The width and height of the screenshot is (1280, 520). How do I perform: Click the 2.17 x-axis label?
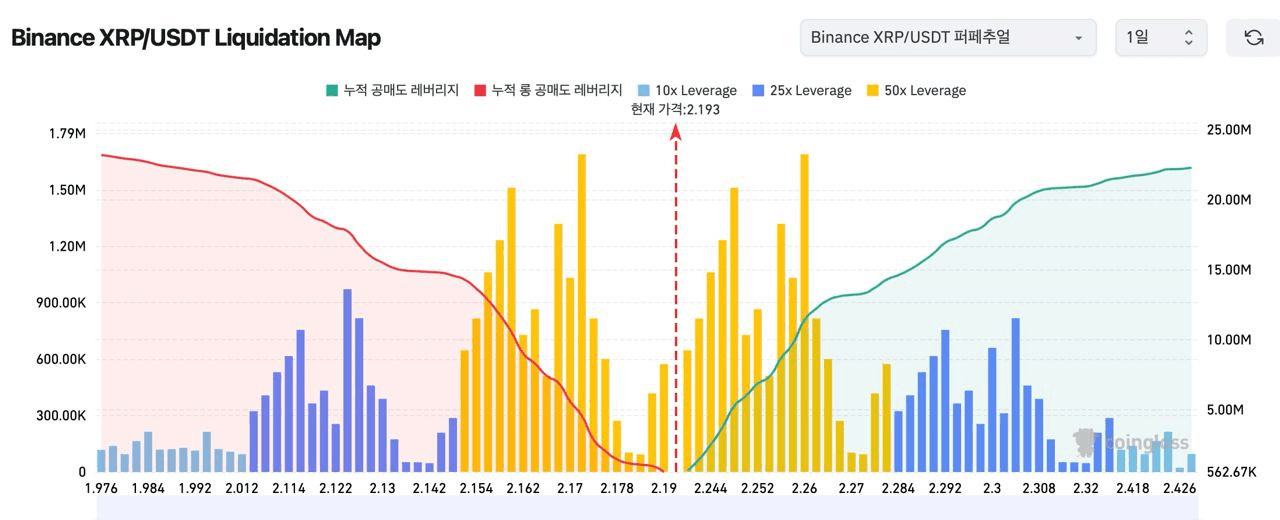[570, 488]
